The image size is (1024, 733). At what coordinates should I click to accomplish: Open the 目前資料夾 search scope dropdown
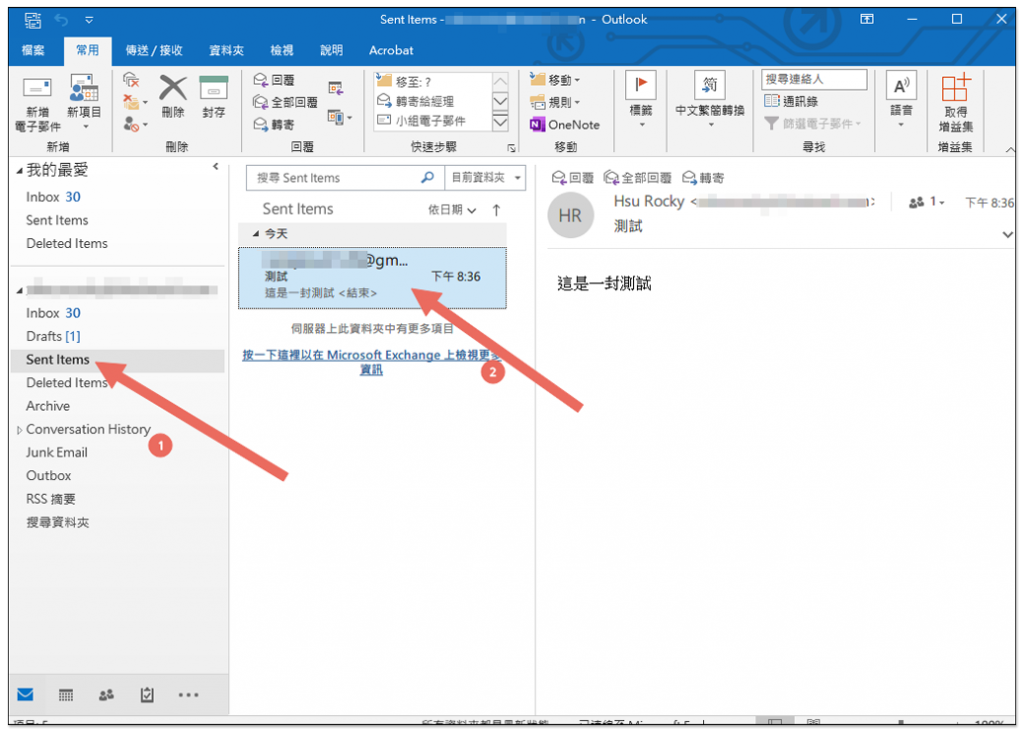[x=486, y=177]
